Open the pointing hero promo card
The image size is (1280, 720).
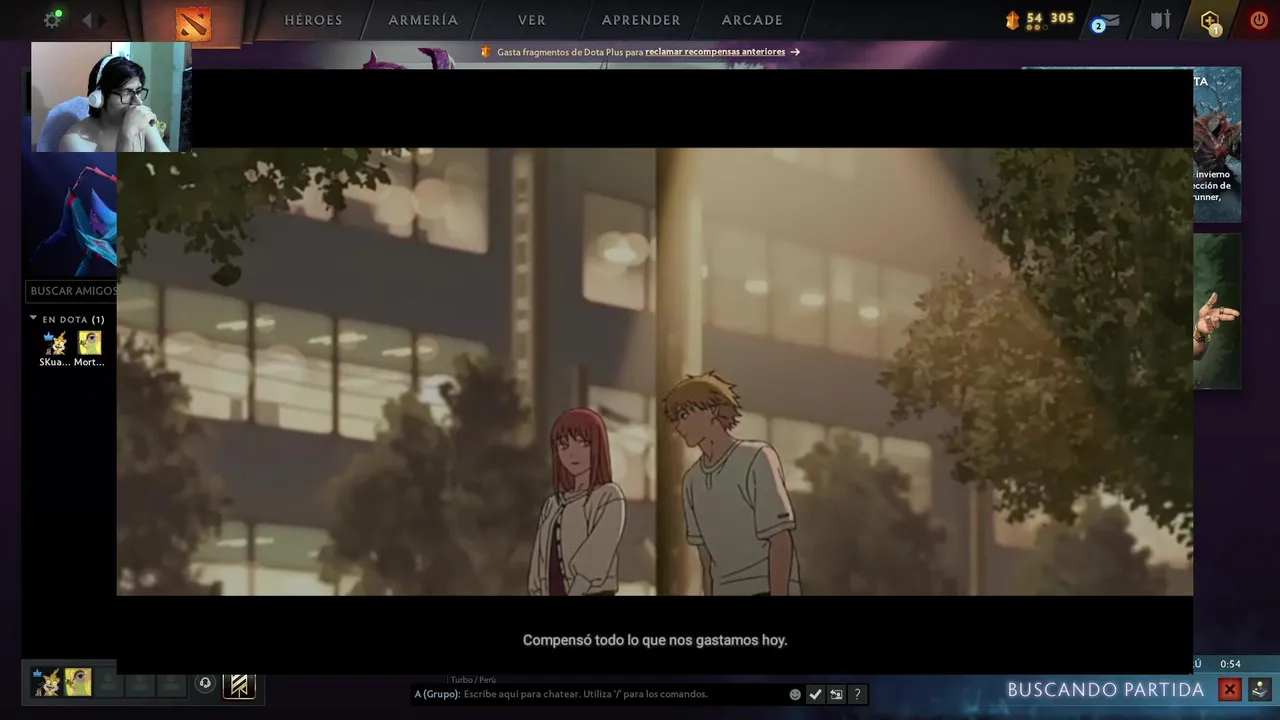point(1217,311)
